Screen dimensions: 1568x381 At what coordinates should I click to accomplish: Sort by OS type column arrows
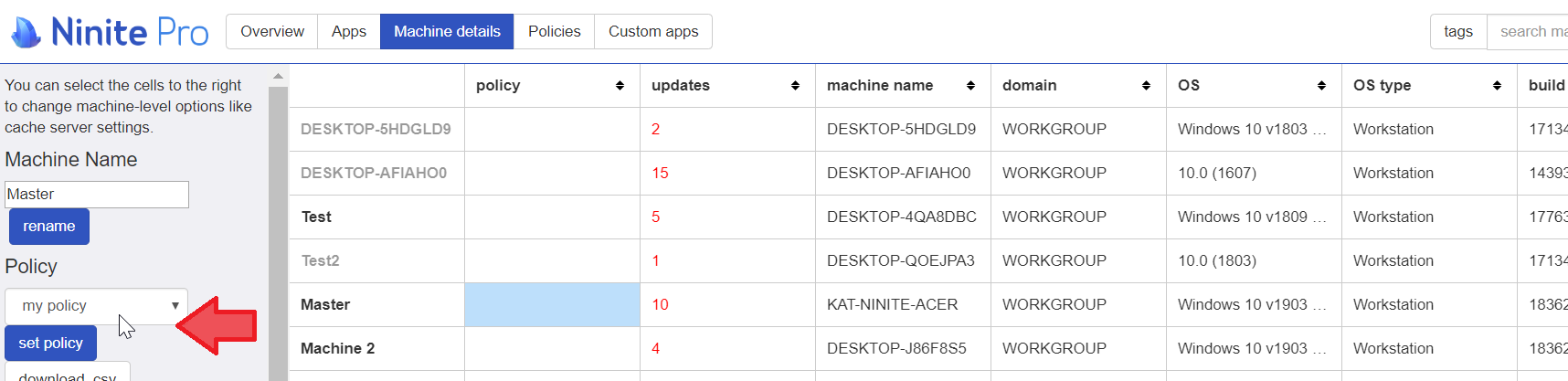pos(1497,85)
